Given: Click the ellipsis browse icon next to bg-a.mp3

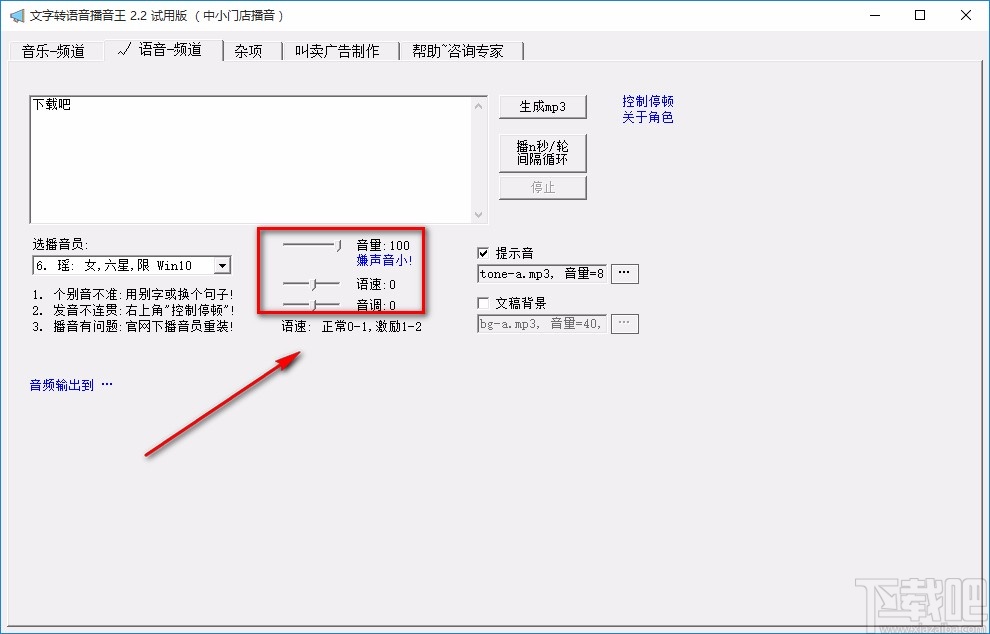Looking at the screenshot, I should click(624, 323).
